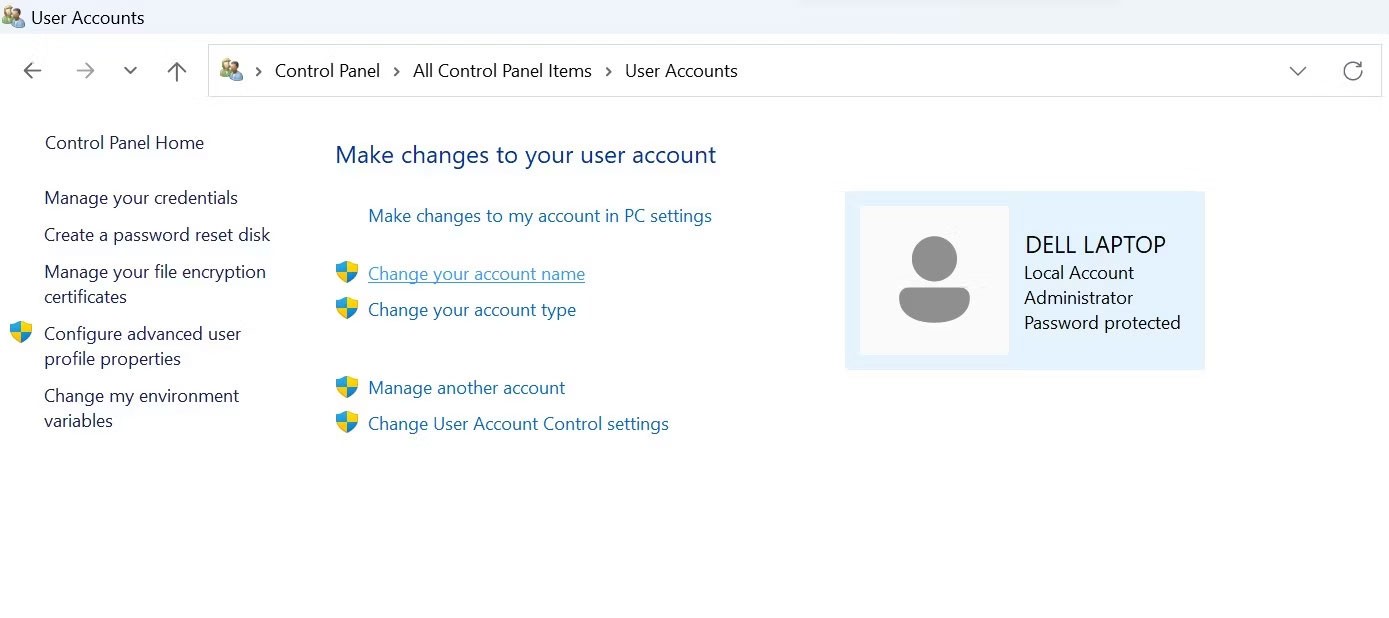Screen dimensions: 1389x618
Task: Click the User Accounts icon in address bar
Action: [x=232, y=71]
